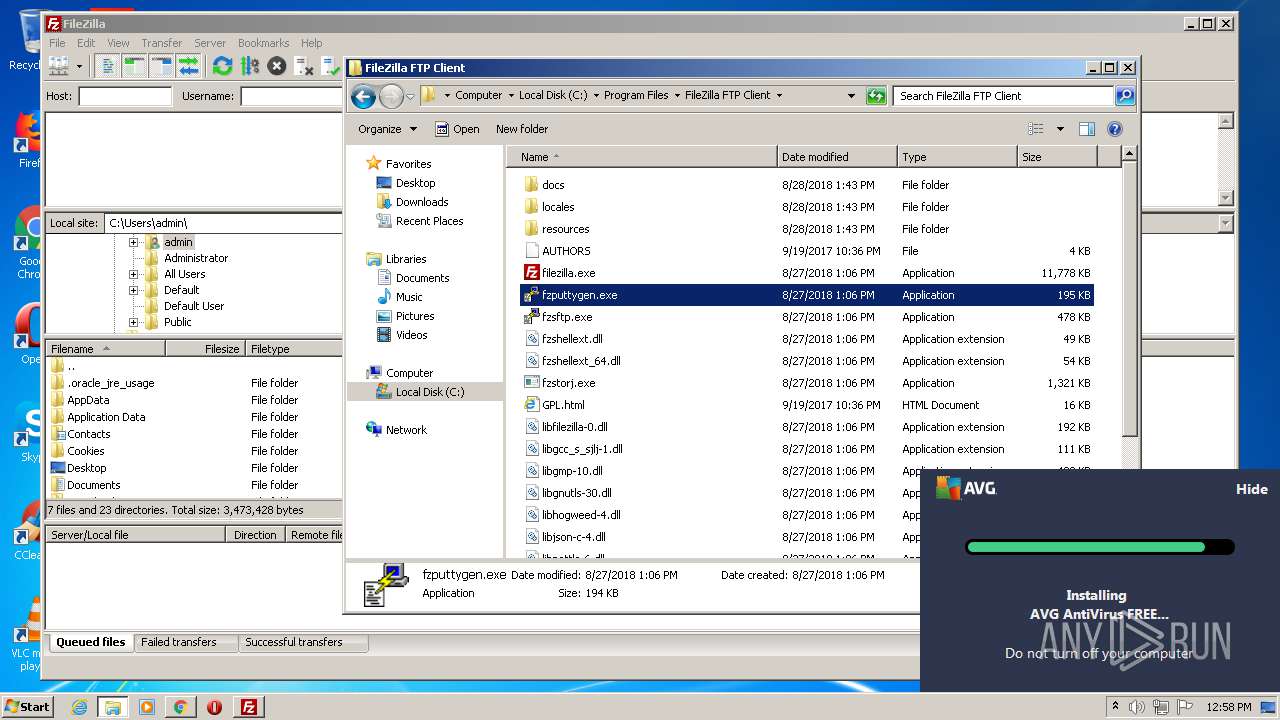Image resolution: width=1280 pixels, height=720 pixels.
Task: Expand the All Users tree node
Action: tap(133, 274)
